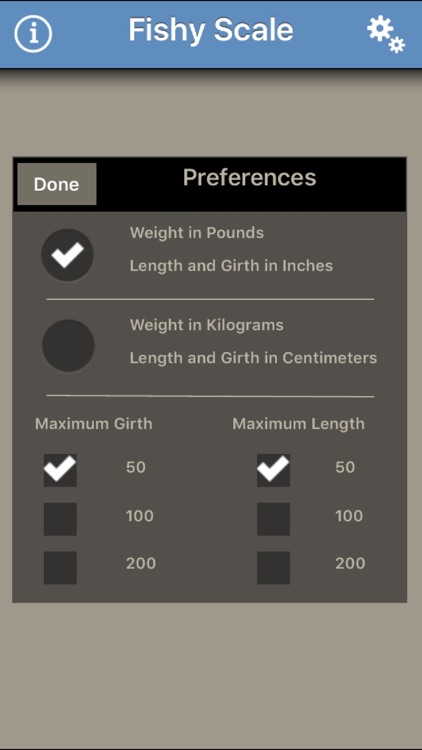
Task: Select the Kilograms and Centimeters radio option
Action: (x=68, y=345)
